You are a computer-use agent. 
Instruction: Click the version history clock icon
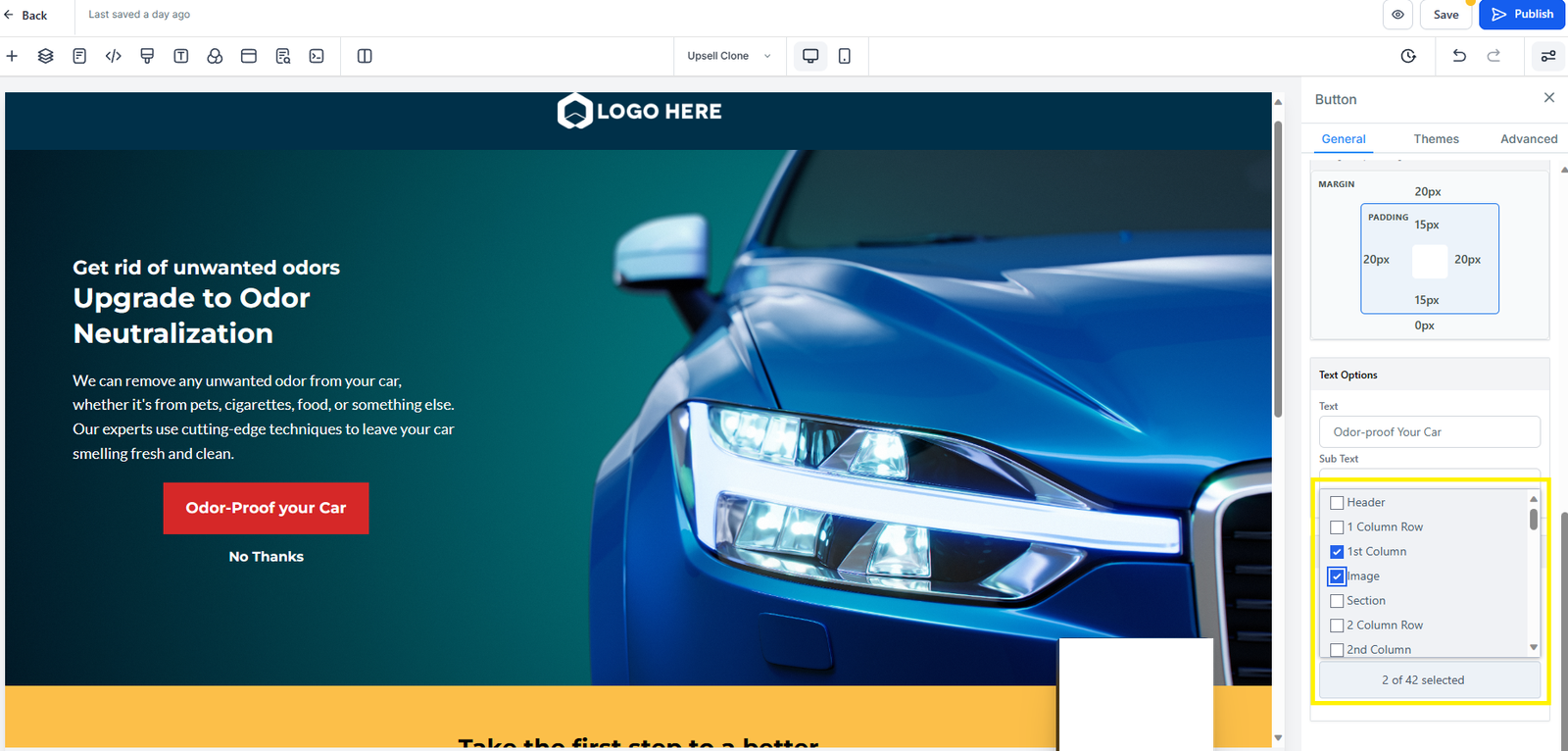(x=1408, y=56)
